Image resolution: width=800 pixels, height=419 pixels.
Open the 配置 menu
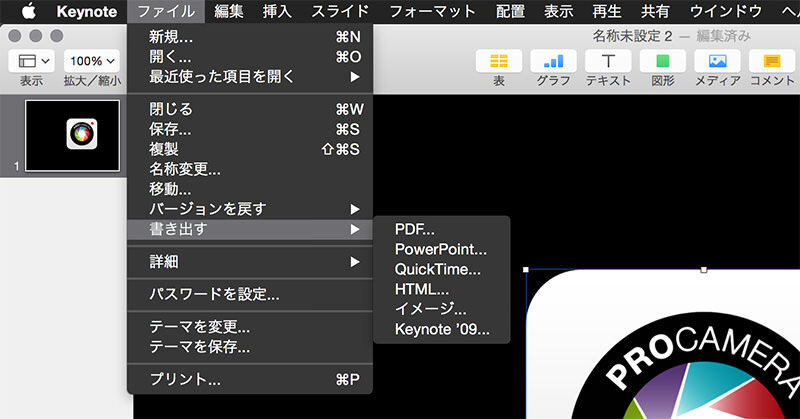tap(510, 11)
